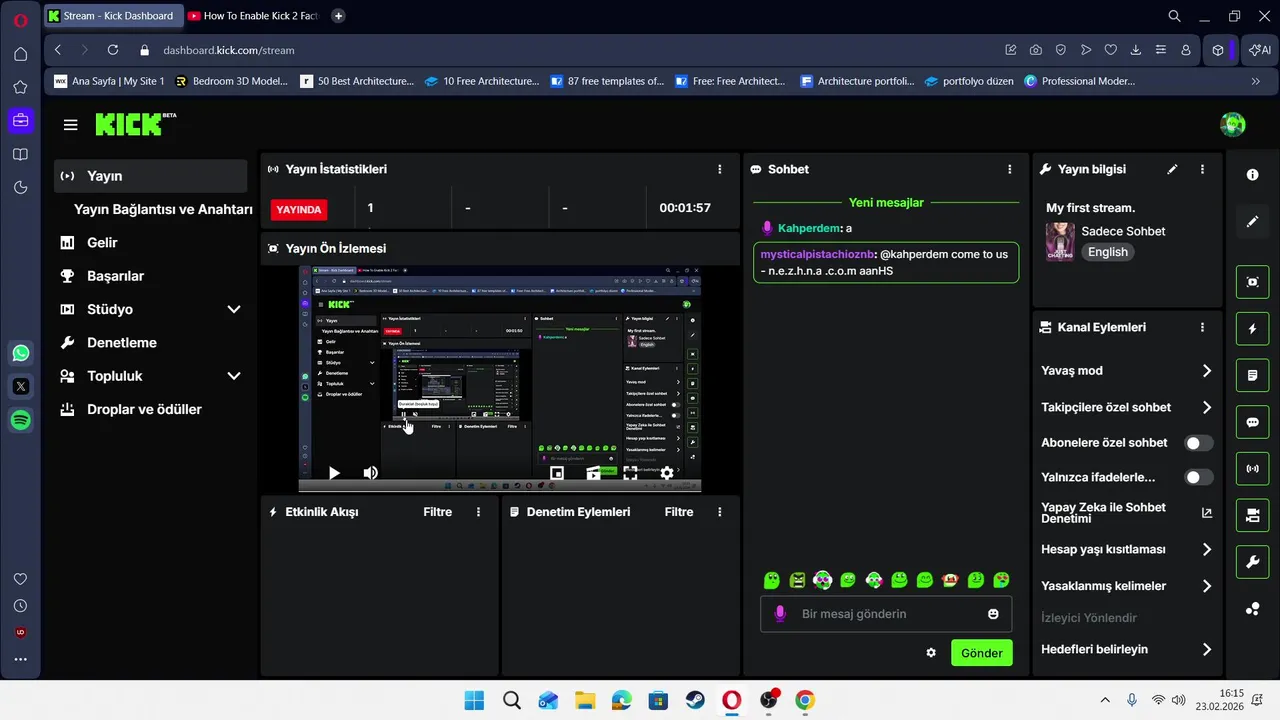Edit stream info with pencil icon in Yayın bilgisi
The width and height of the screenshot is (1280, 720).
click(1173, 169)
